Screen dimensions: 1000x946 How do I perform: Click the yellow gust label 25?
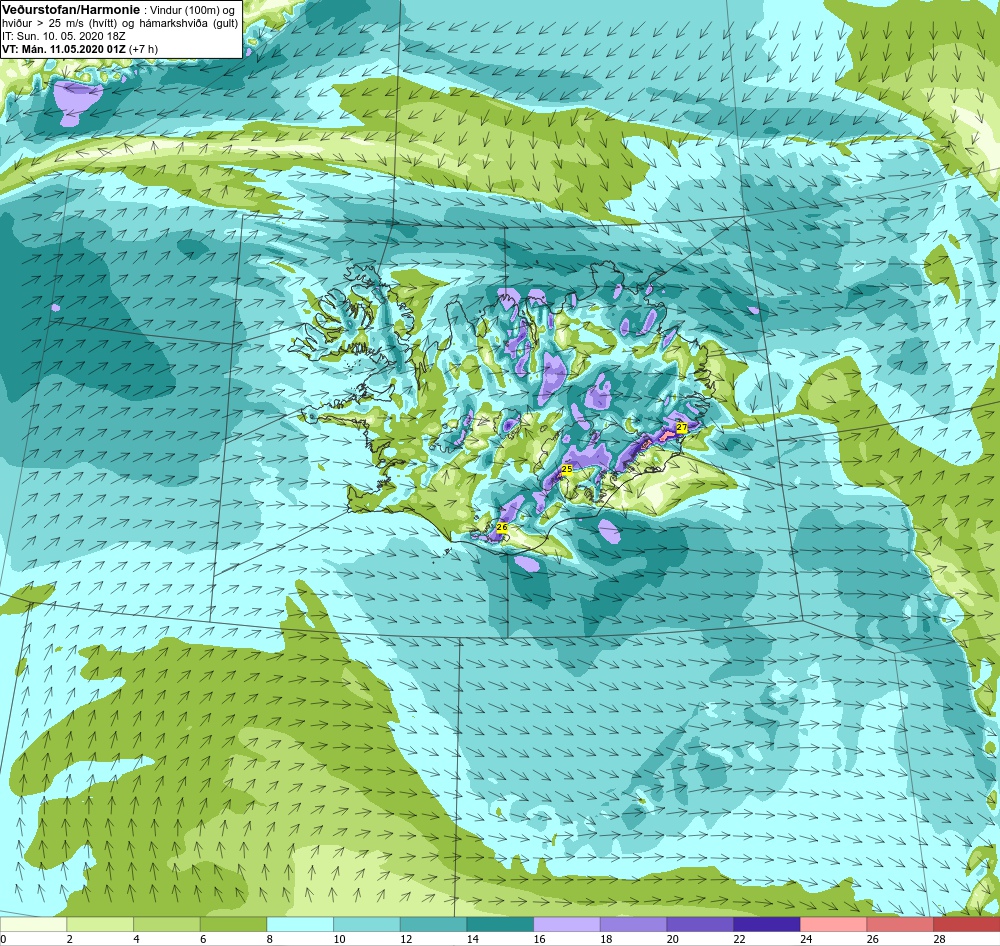566,469
